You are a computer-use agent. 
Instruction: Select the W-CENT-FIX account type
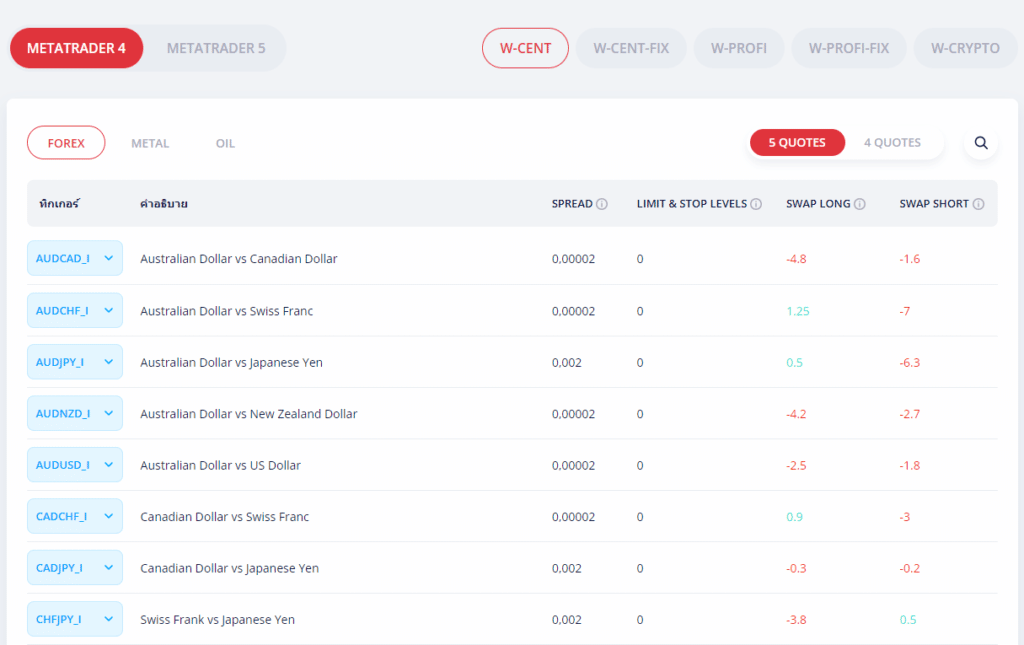coord(631,48)
